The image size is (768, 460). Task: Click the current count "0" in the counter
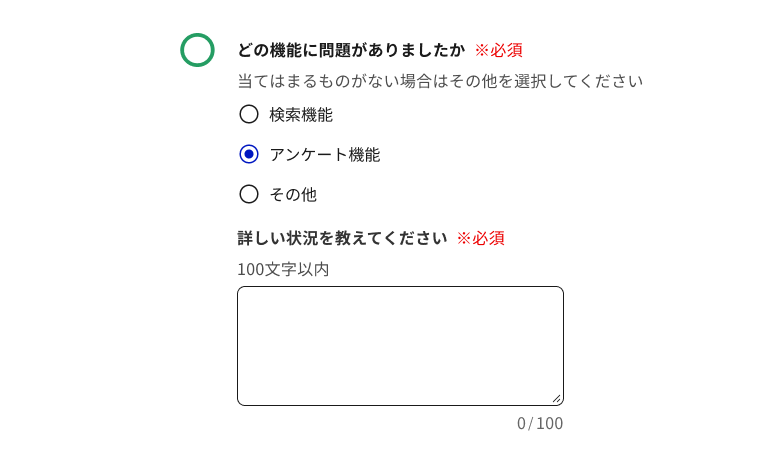point(521,423)
